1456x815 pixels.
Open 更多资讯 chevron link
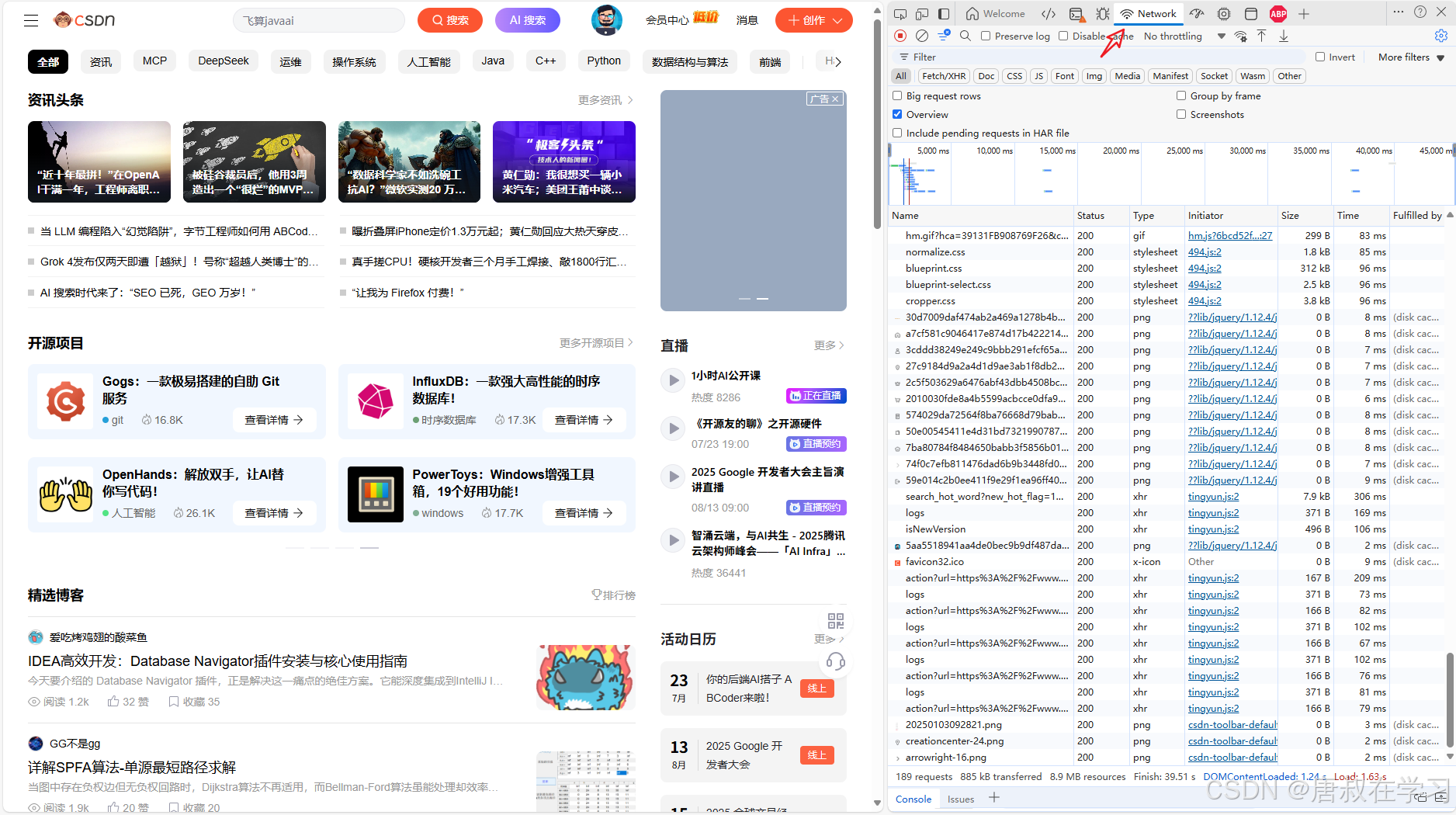(605, 100)
